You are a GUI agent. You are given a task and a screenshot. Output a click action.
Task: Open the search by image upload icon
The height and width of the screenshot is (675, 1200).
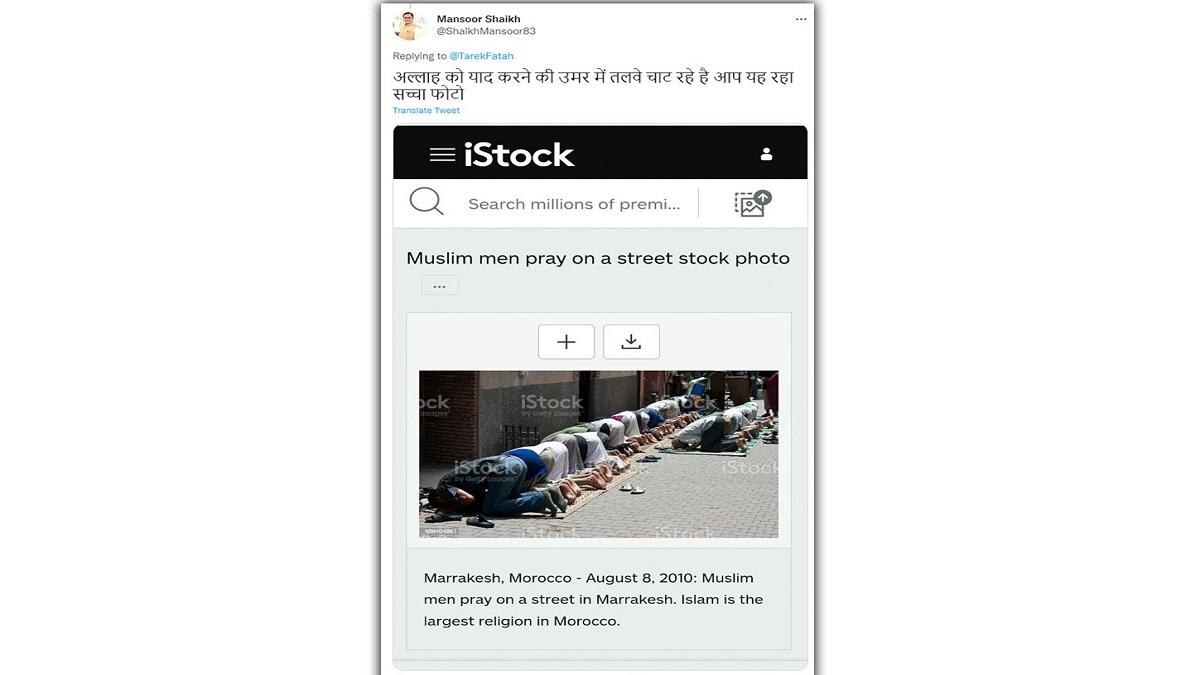[x=753, y=203]
